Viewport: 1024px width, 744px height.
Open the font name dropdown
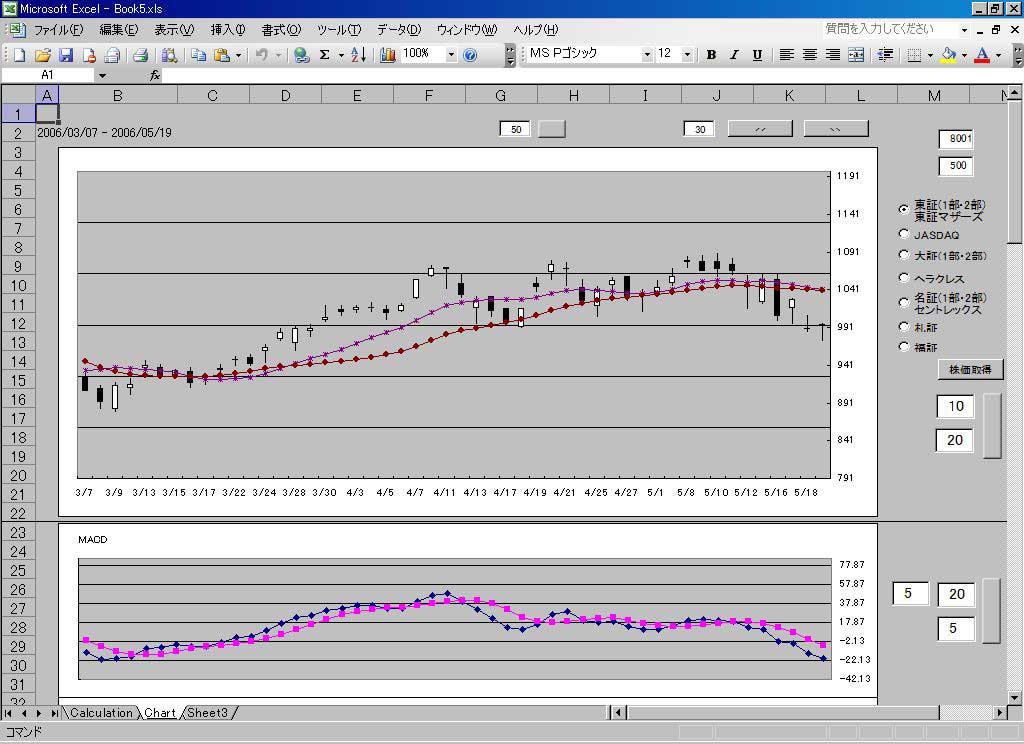coord(646,55)
